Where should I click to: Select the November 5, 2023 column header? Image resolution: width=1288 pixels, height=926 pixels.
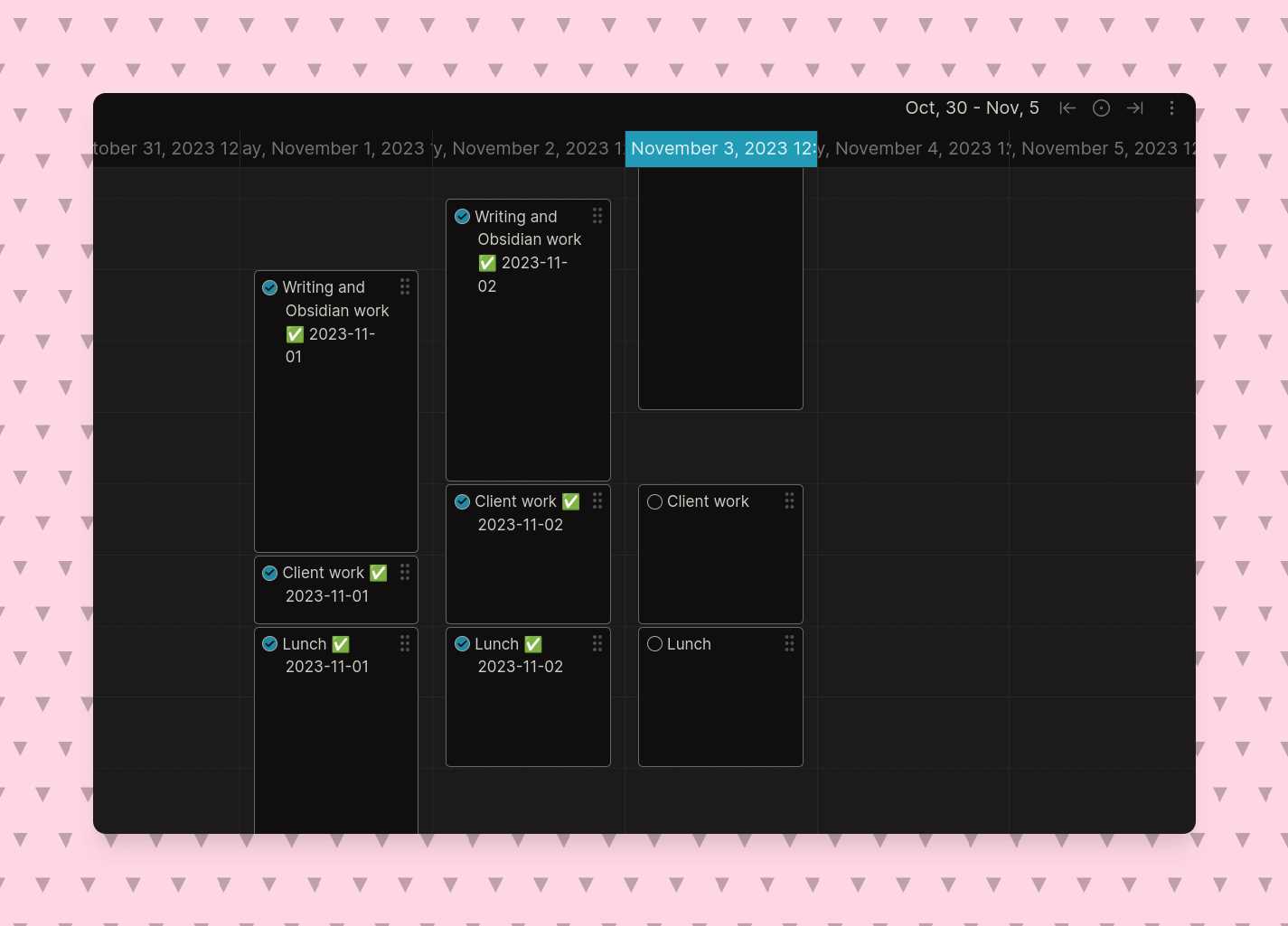1103,148
